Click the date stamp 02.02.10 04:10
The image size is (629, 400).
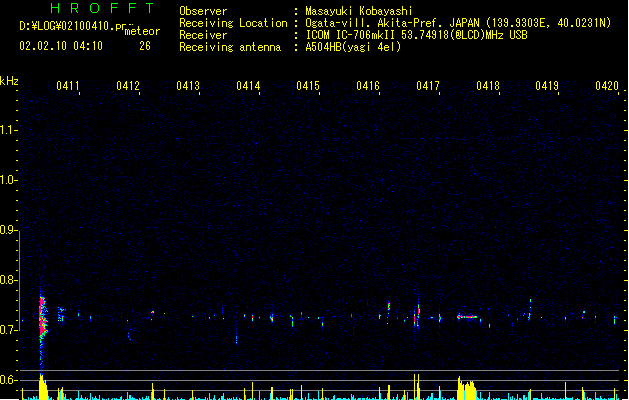point(61,46)
